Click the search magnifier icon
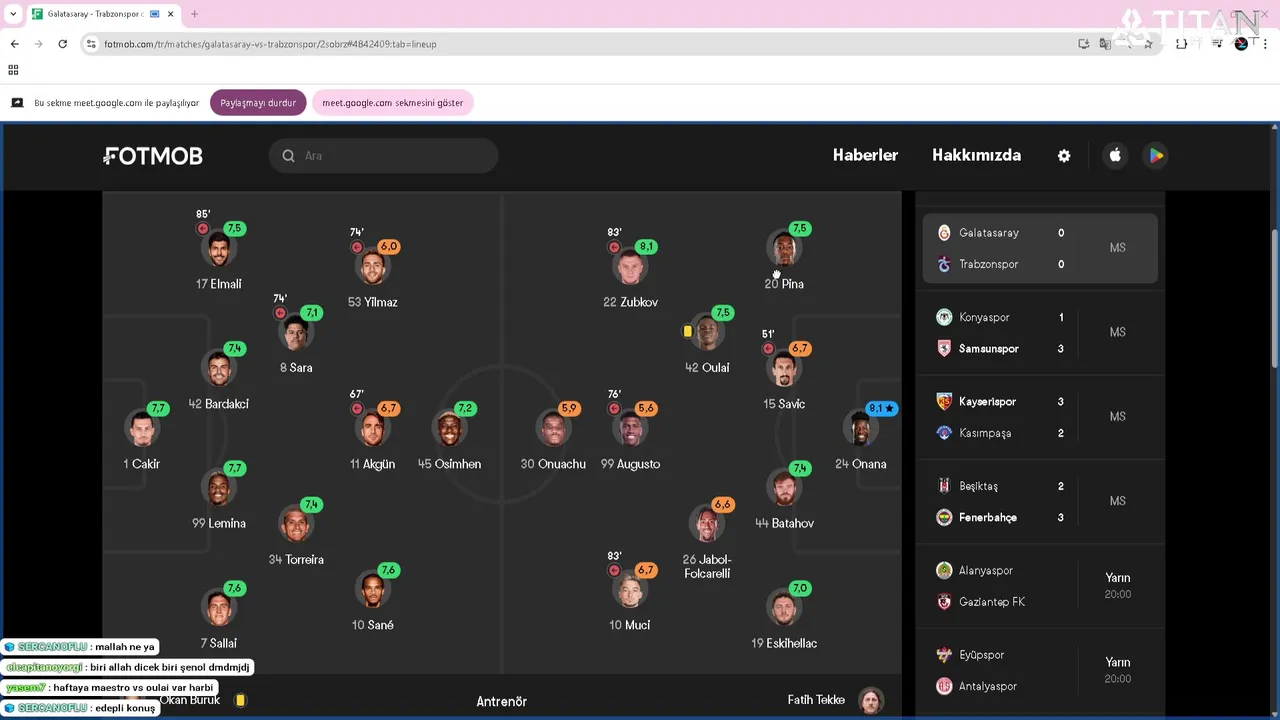Viewport: 1280px width, 720px height. click(x=288, y=156)
